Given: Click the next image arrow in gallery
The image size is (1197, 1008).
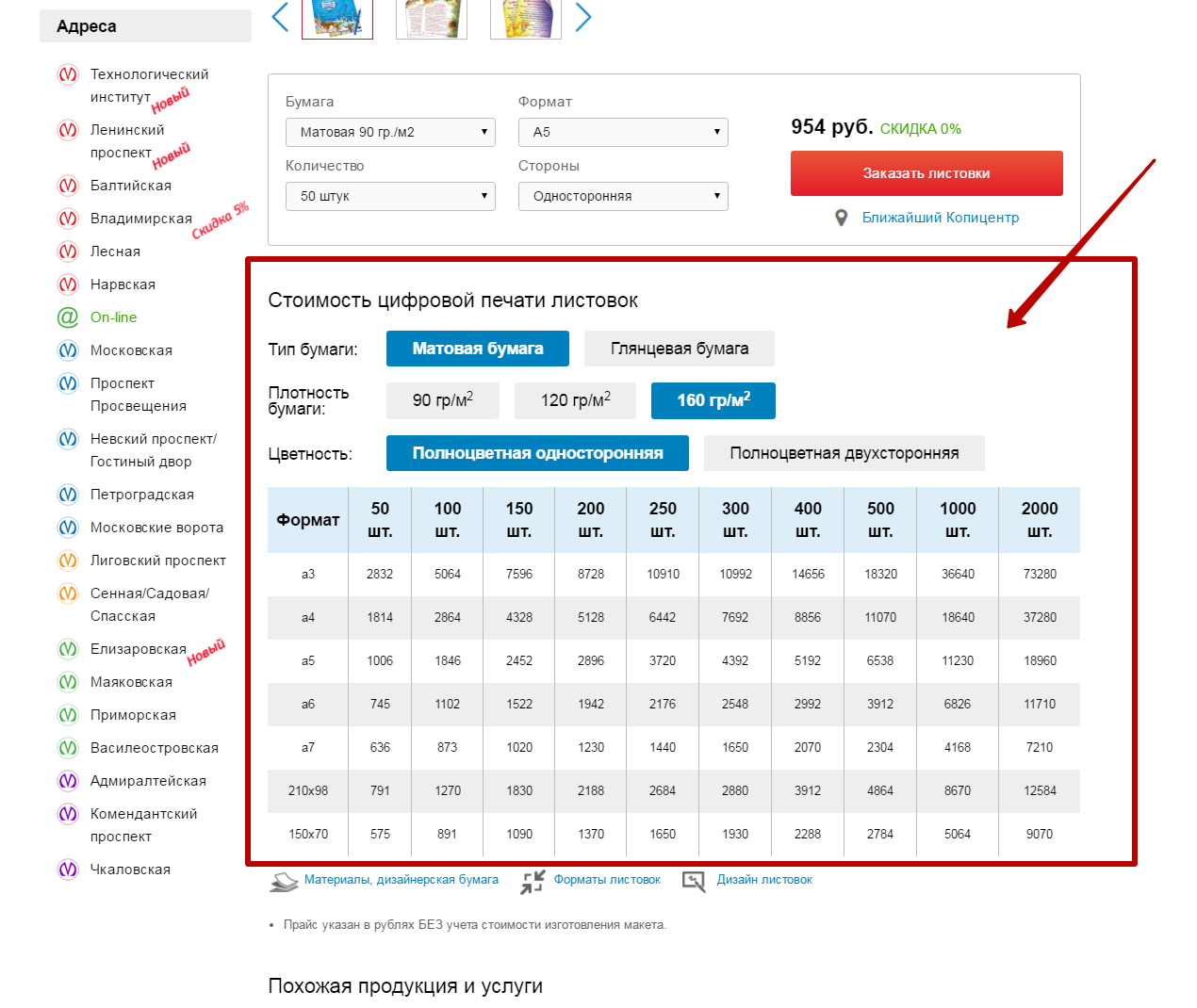Looking at the screenshot, I should pyautogui.click(x=583, y=16).
